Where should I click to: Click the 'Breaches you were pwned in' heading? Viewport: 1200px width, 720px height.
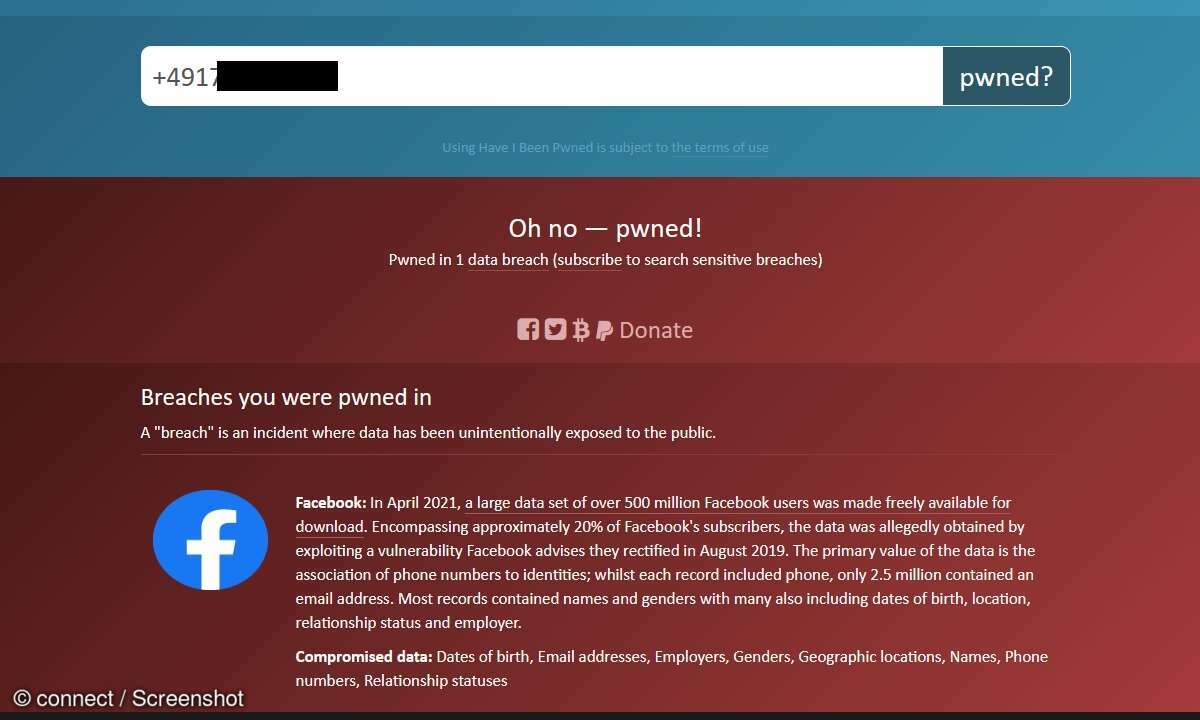pyautogui.click(x=286, y=397)
